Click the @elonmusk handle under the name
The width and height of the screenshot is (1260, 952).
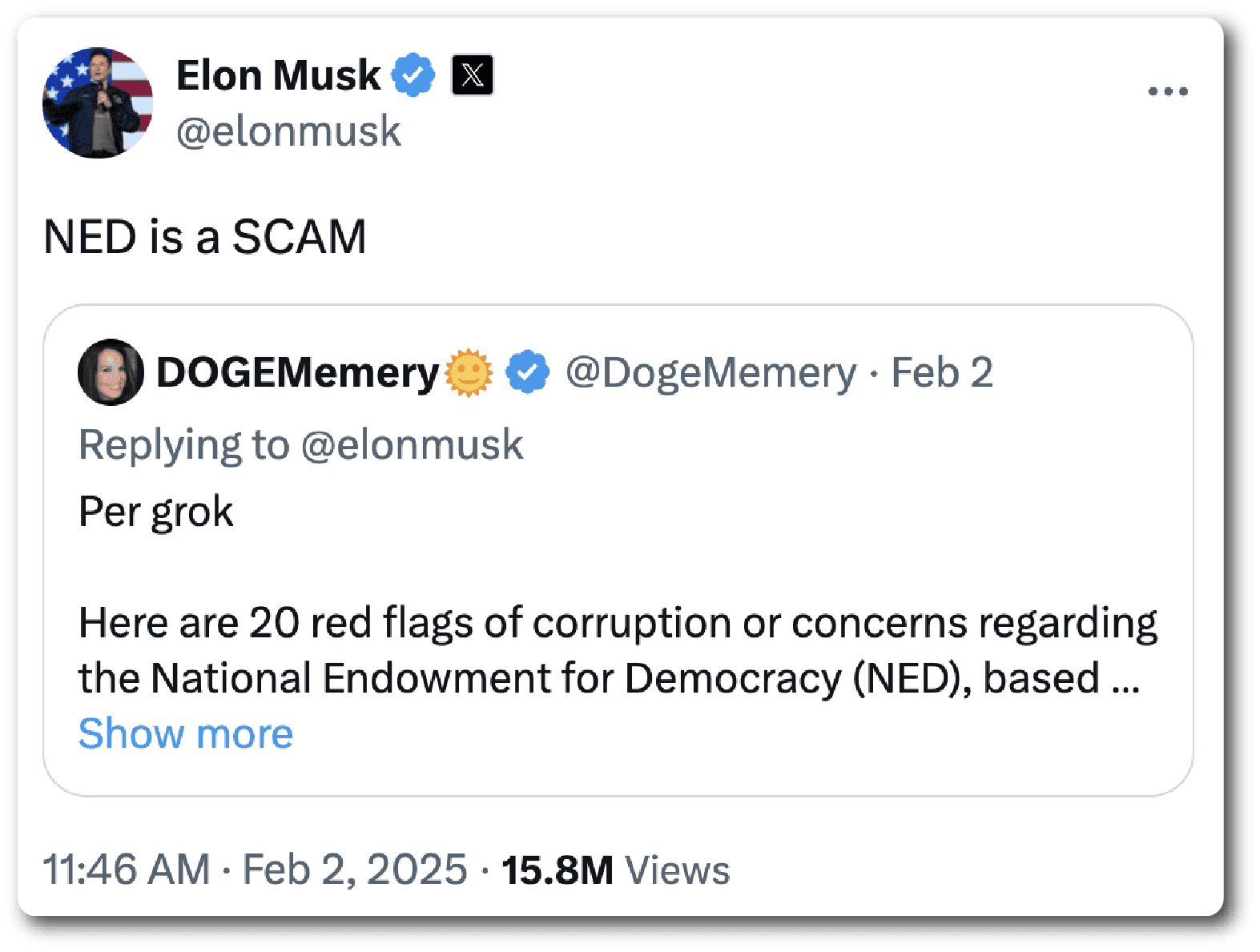click(288, 131)
